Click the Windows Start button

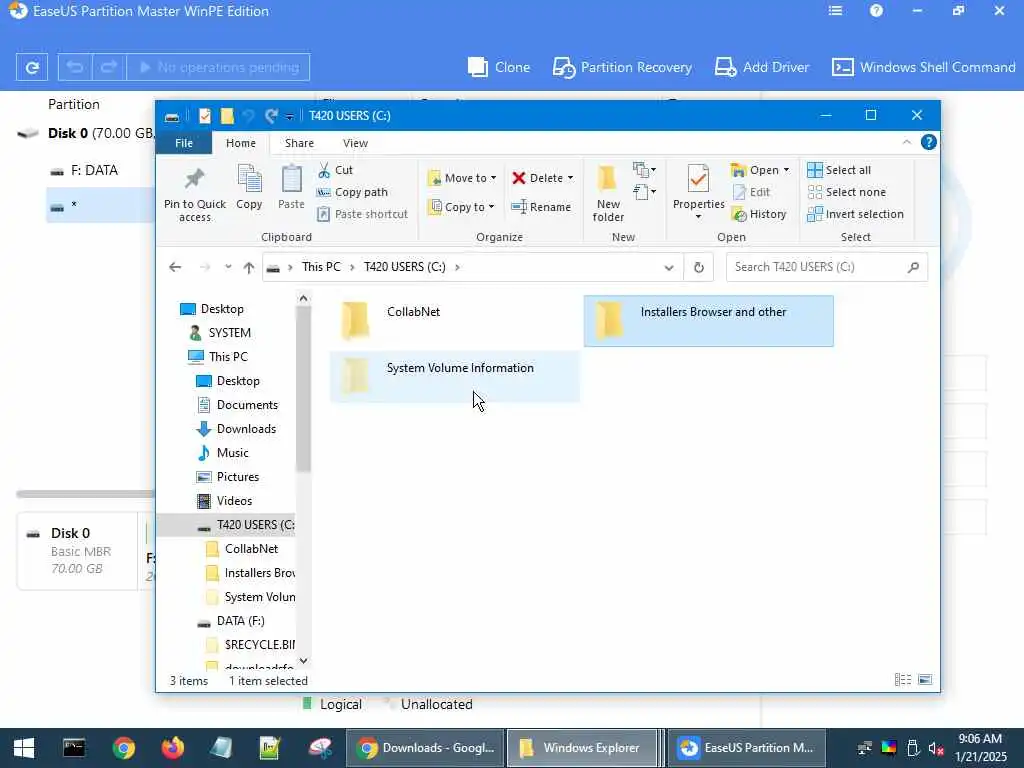coord(24,748)
